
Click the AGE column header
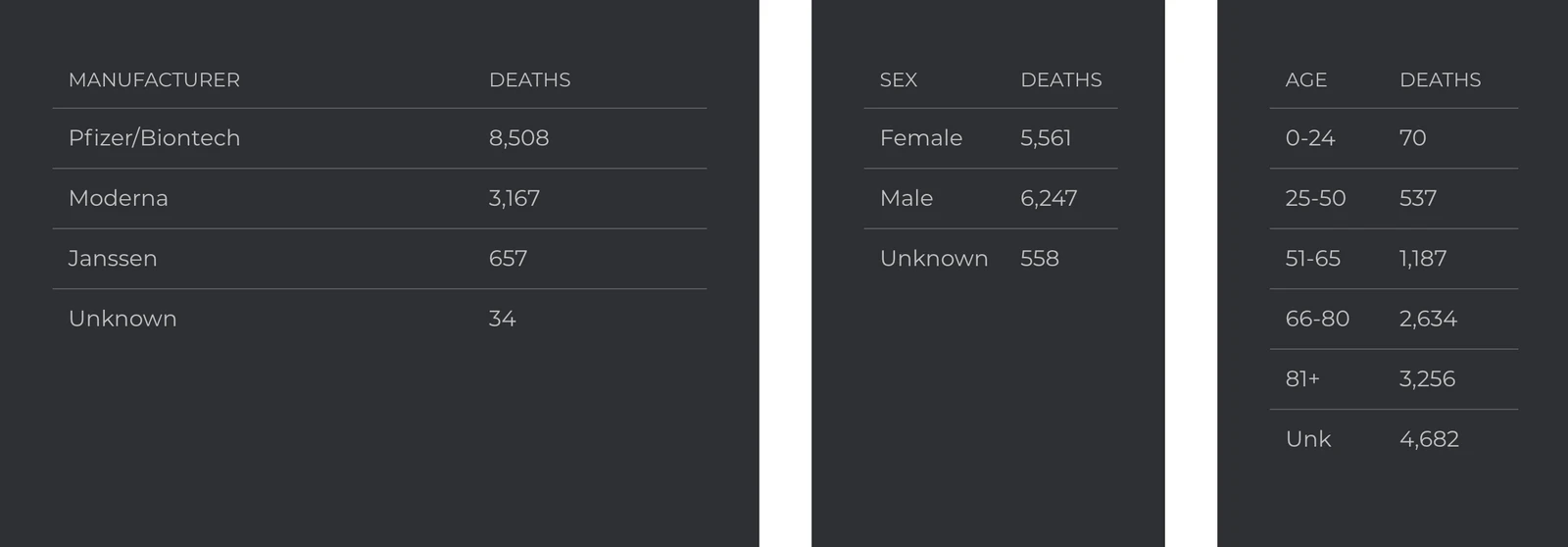1306,80
